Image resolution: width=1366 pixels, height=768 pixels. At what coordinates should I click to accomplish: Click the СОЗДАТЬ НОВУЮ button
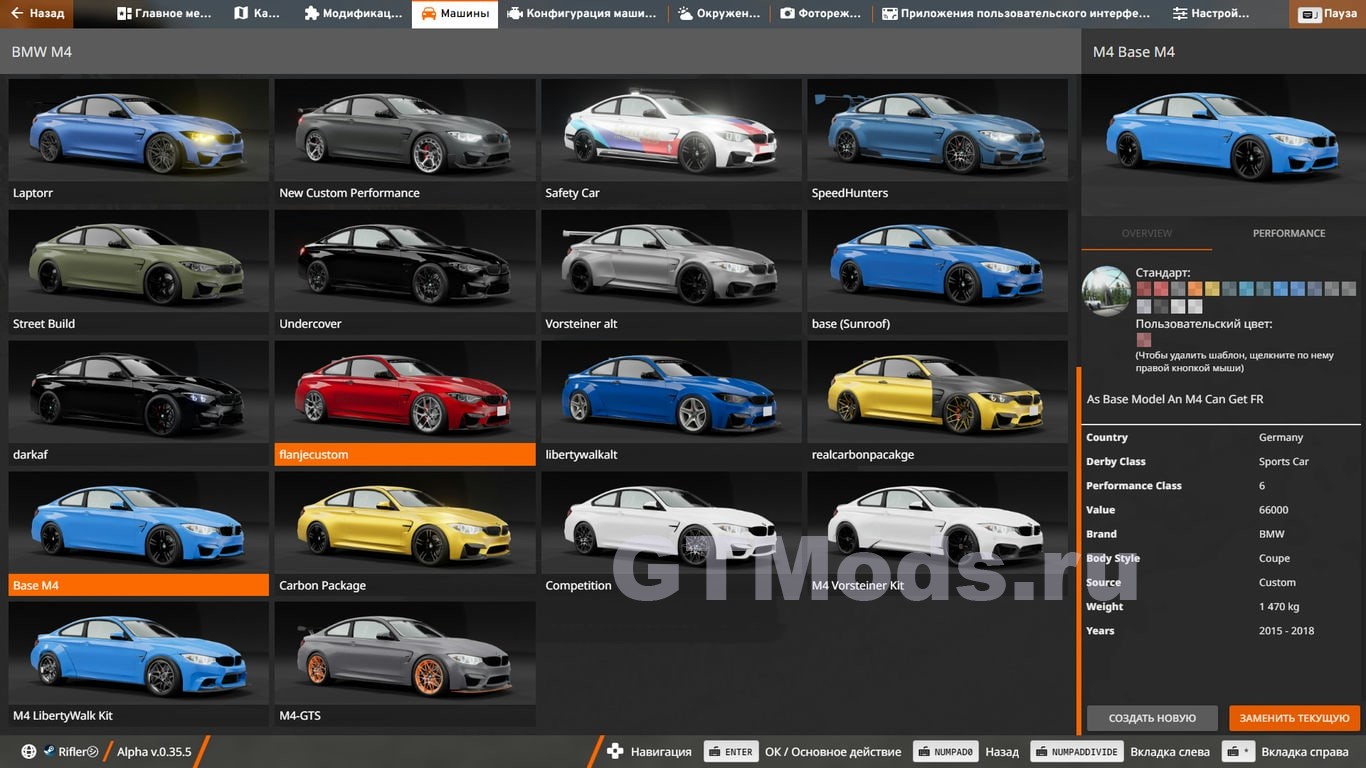tap(1152, 718)
